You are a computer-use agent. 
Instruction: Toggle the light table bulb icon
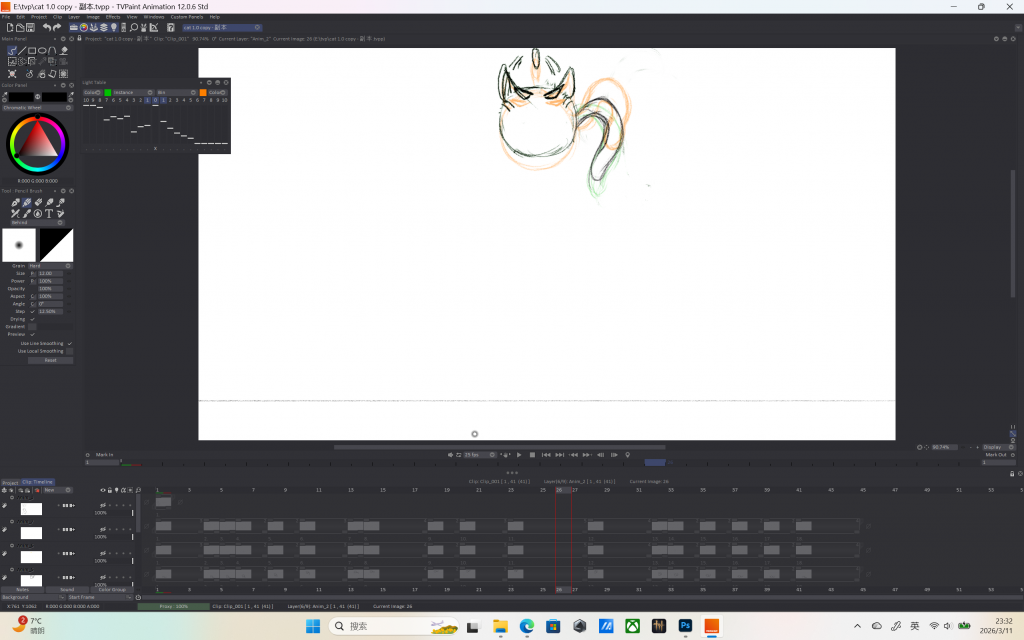click(x=113, y=27)
